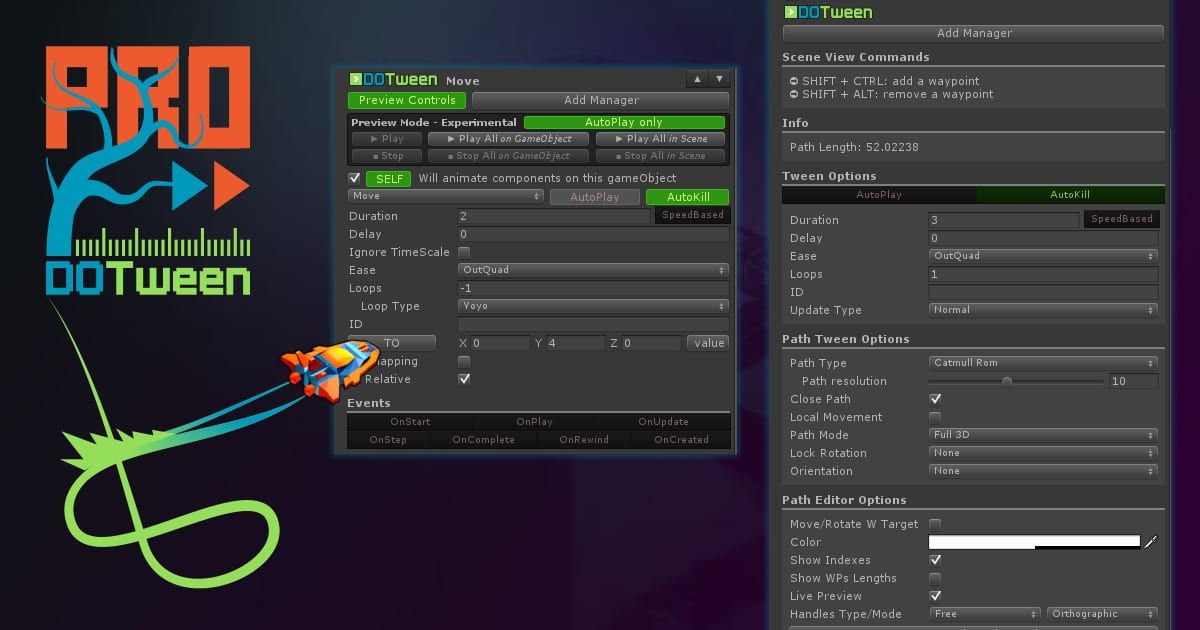Viewport: 1200px width, 630px height.
Task: Open the Orthographic handles mode dropdown
Action: [x=1102, y=614]
